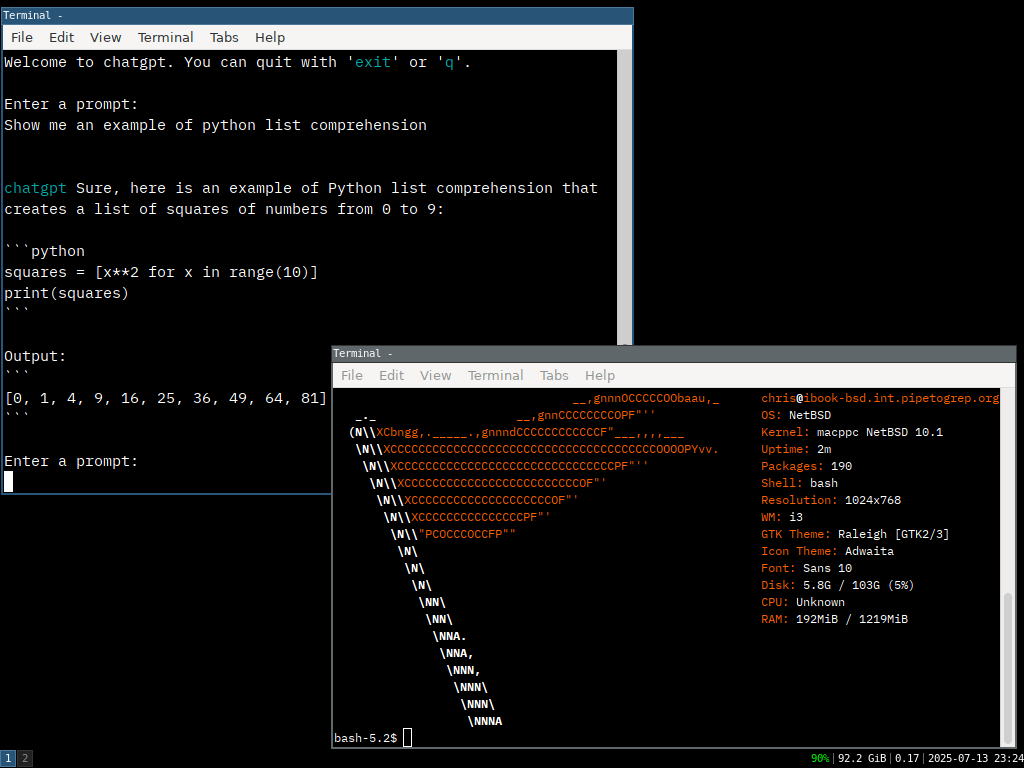Open Terminal menu in bash terminal window
Viewport: 1024px width, 768px height.
tap(495, 375)
